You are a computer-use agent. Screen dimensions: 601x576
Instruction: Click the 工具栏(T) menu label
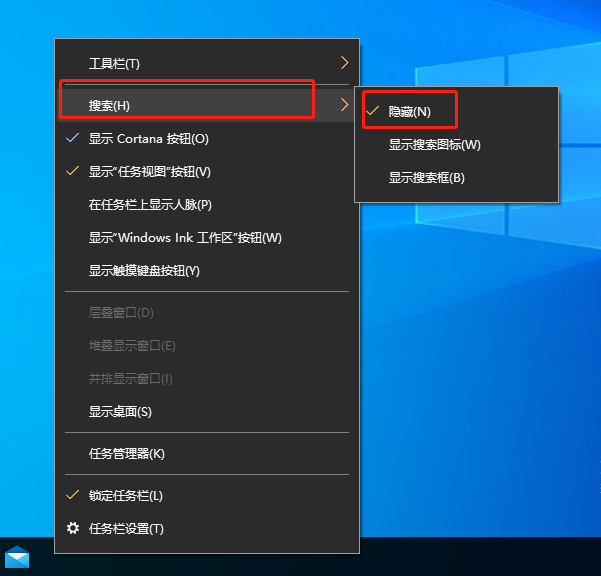point(114,64)
